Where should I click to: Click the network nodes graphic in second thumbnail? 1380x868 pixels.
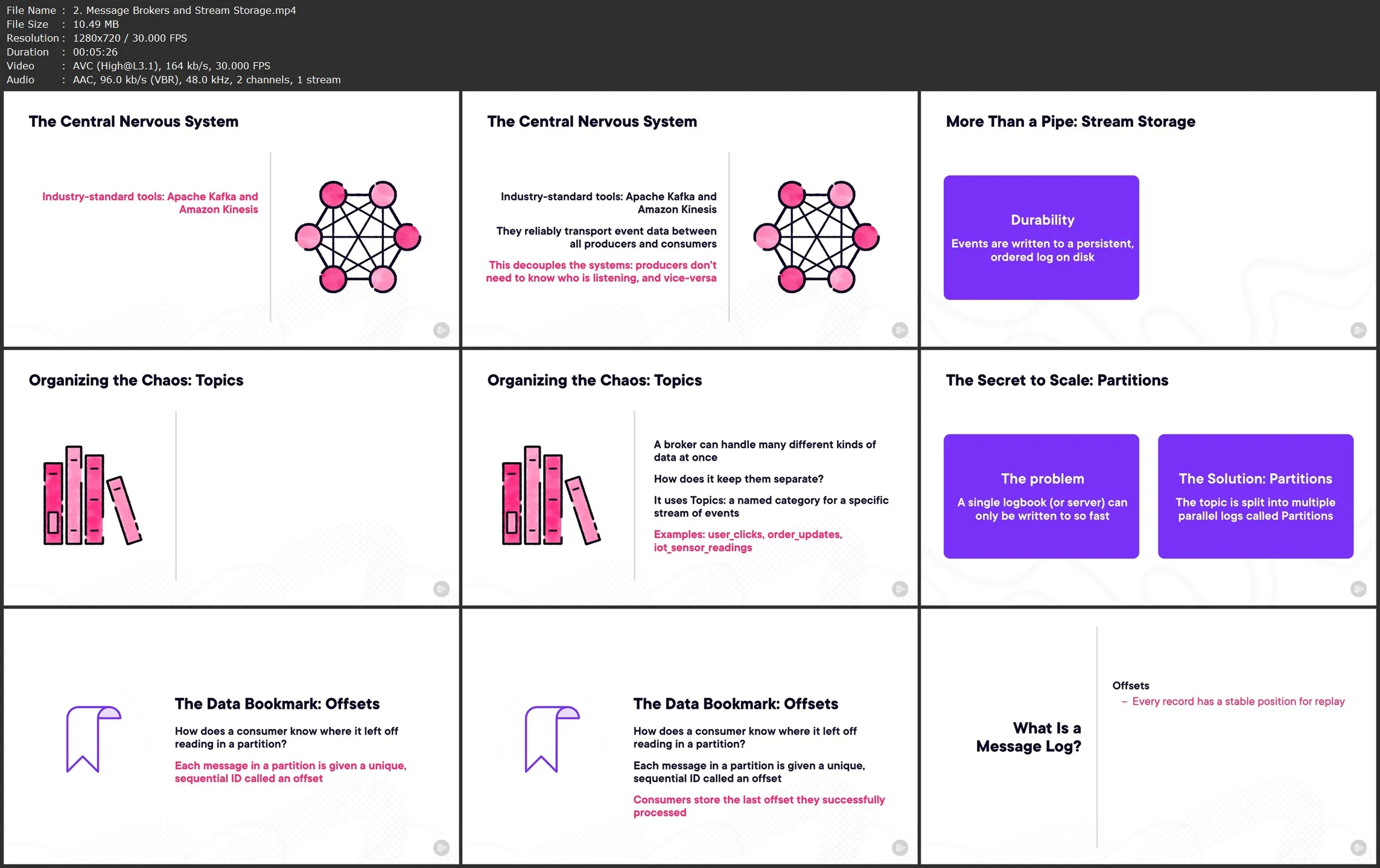(816, 236)
